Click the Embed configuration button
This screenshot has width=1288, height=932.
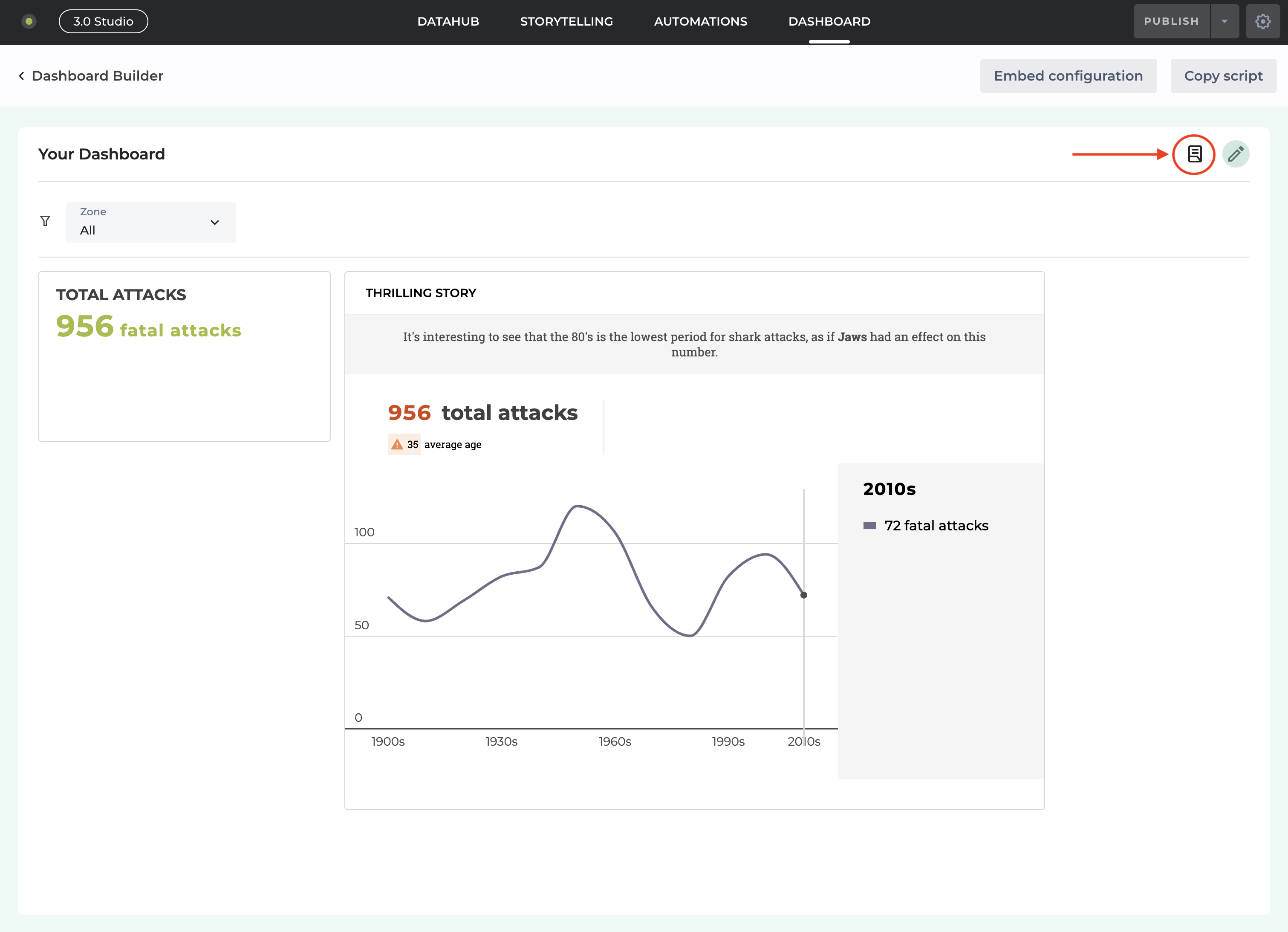click(x=1068, y=76)
